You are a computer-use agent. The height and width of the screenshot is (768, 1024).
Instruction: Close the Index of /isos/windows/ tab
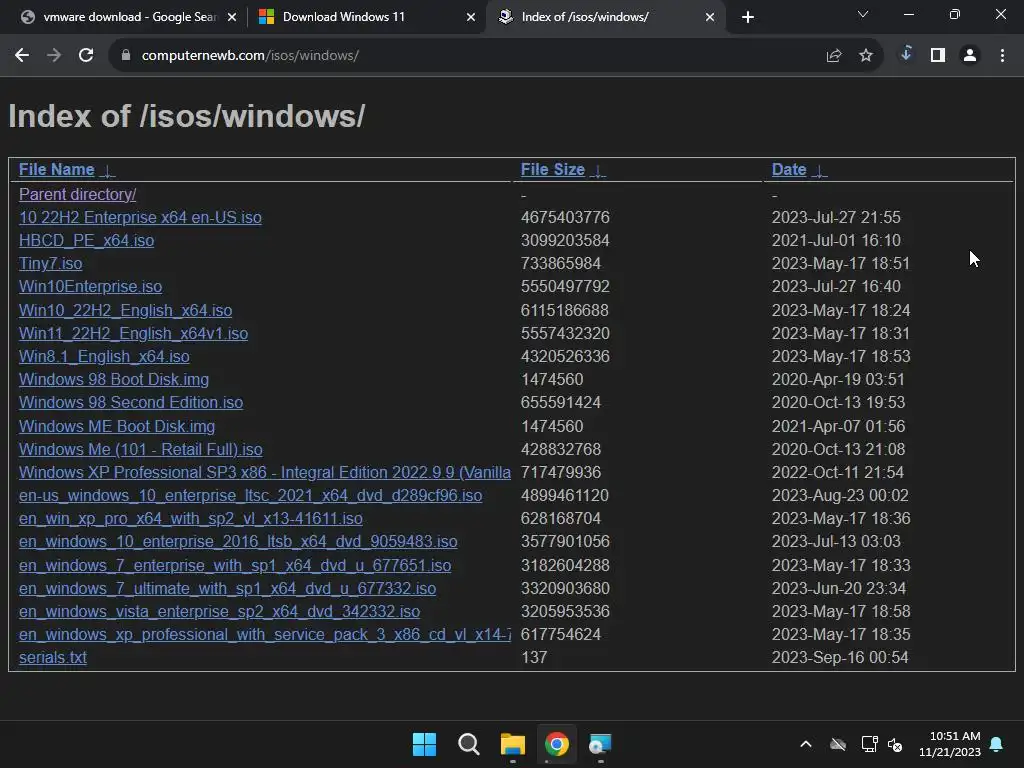(710, 17)
